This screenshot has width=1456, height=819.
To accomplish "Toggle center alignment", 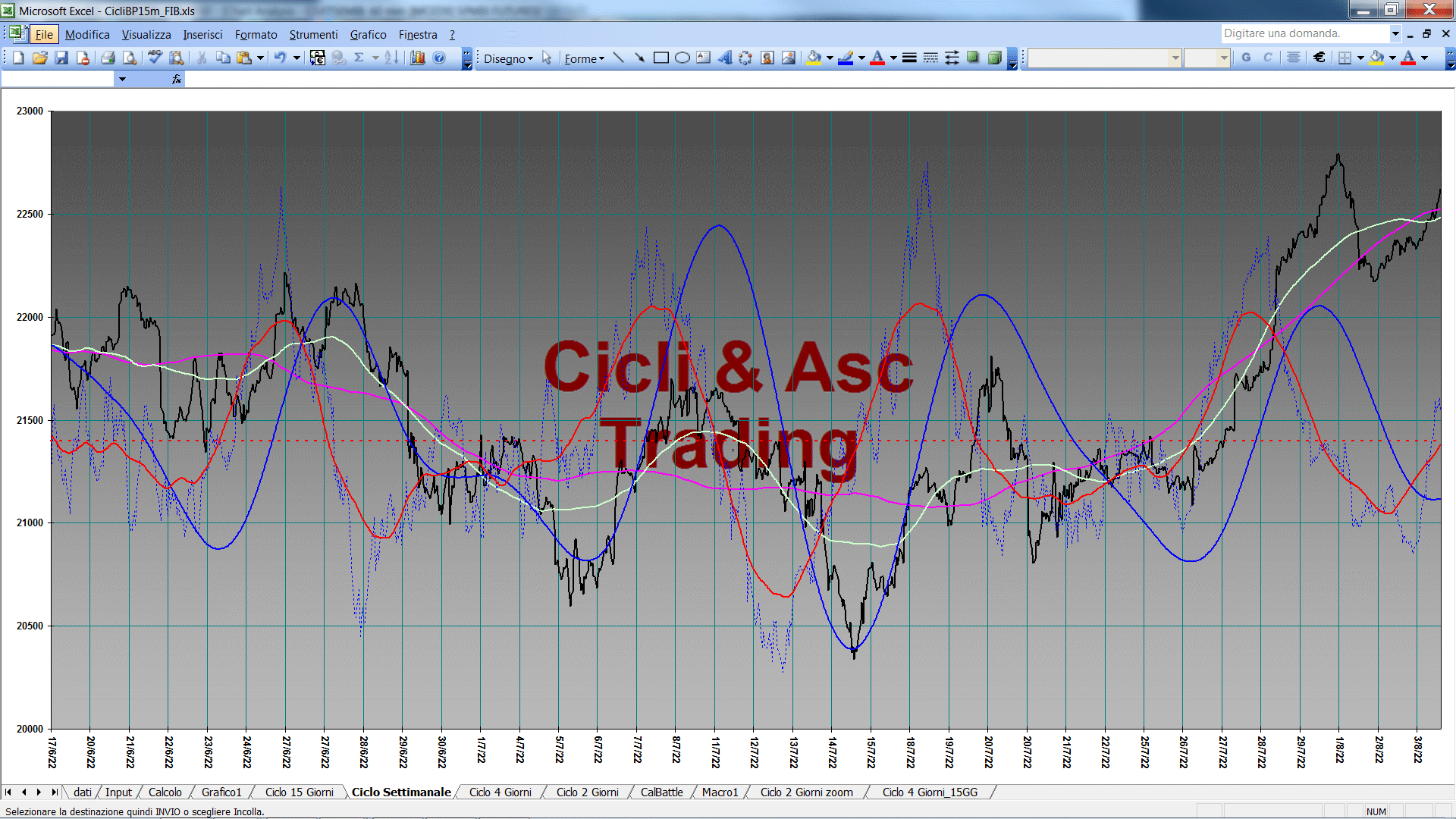I will coord(1294,58).
